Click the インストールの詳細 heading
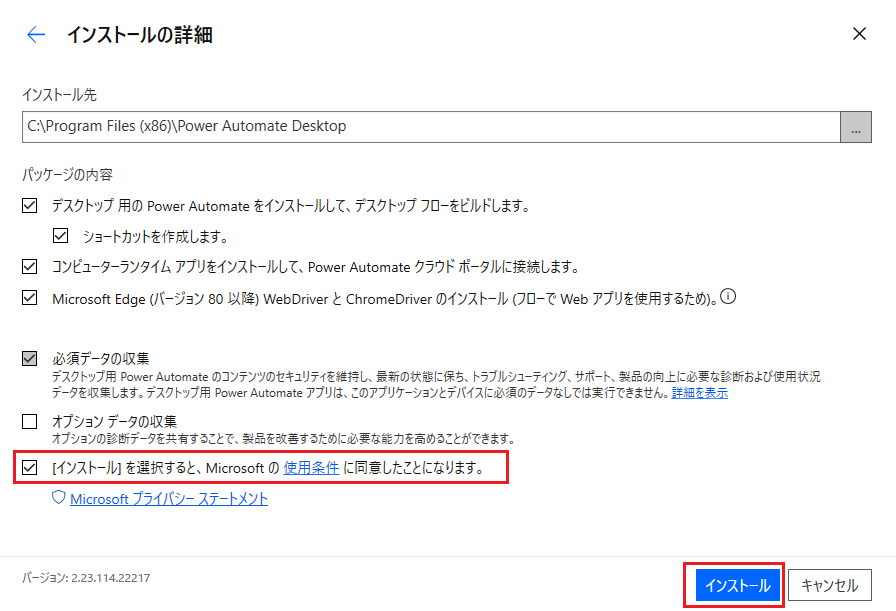Viewport: 896px width, 611px height. pyautogui.click(x=140, y=35)
